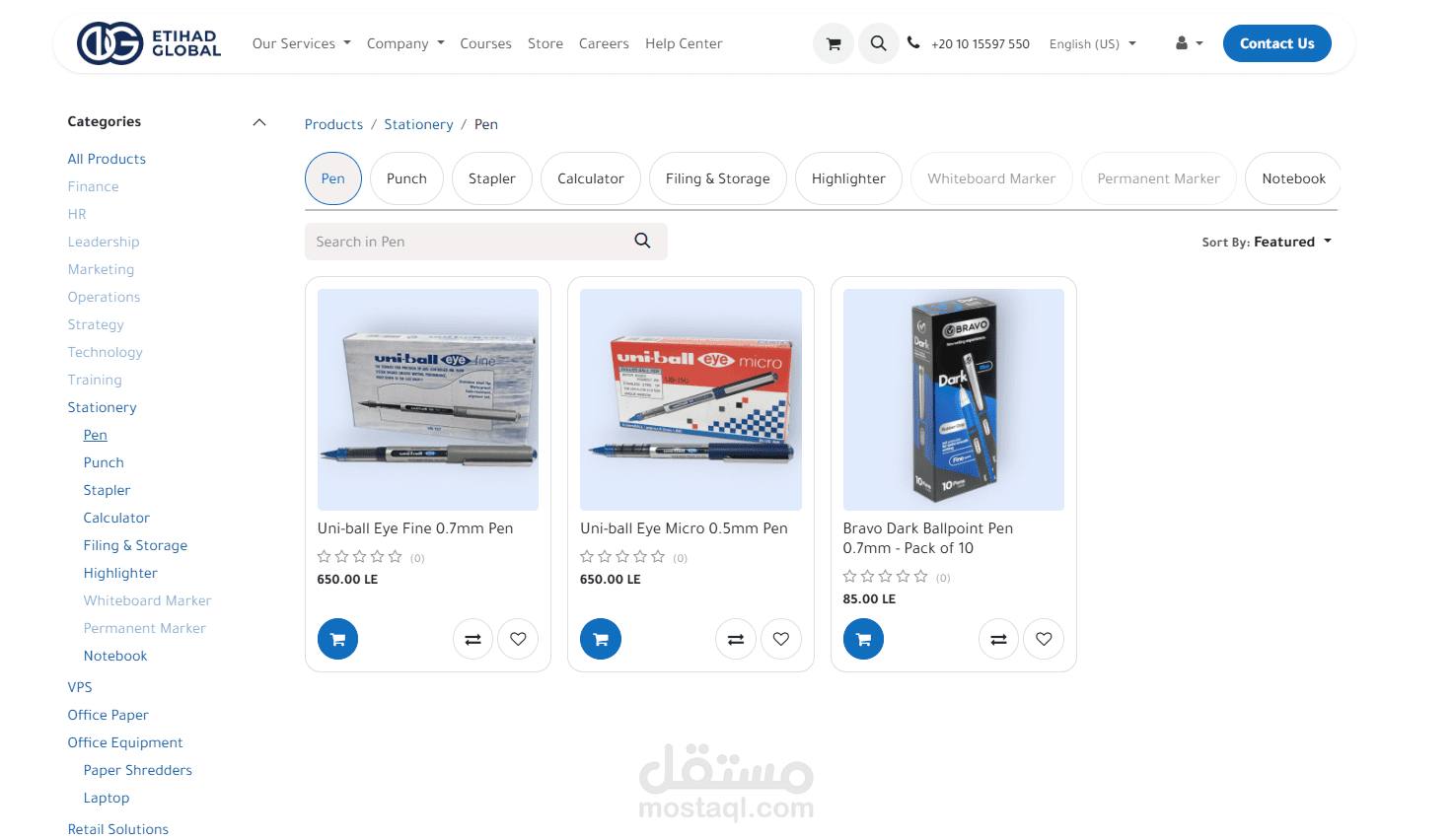Open Help Center in top navigation
The image size is (1453, 840).
684,43
